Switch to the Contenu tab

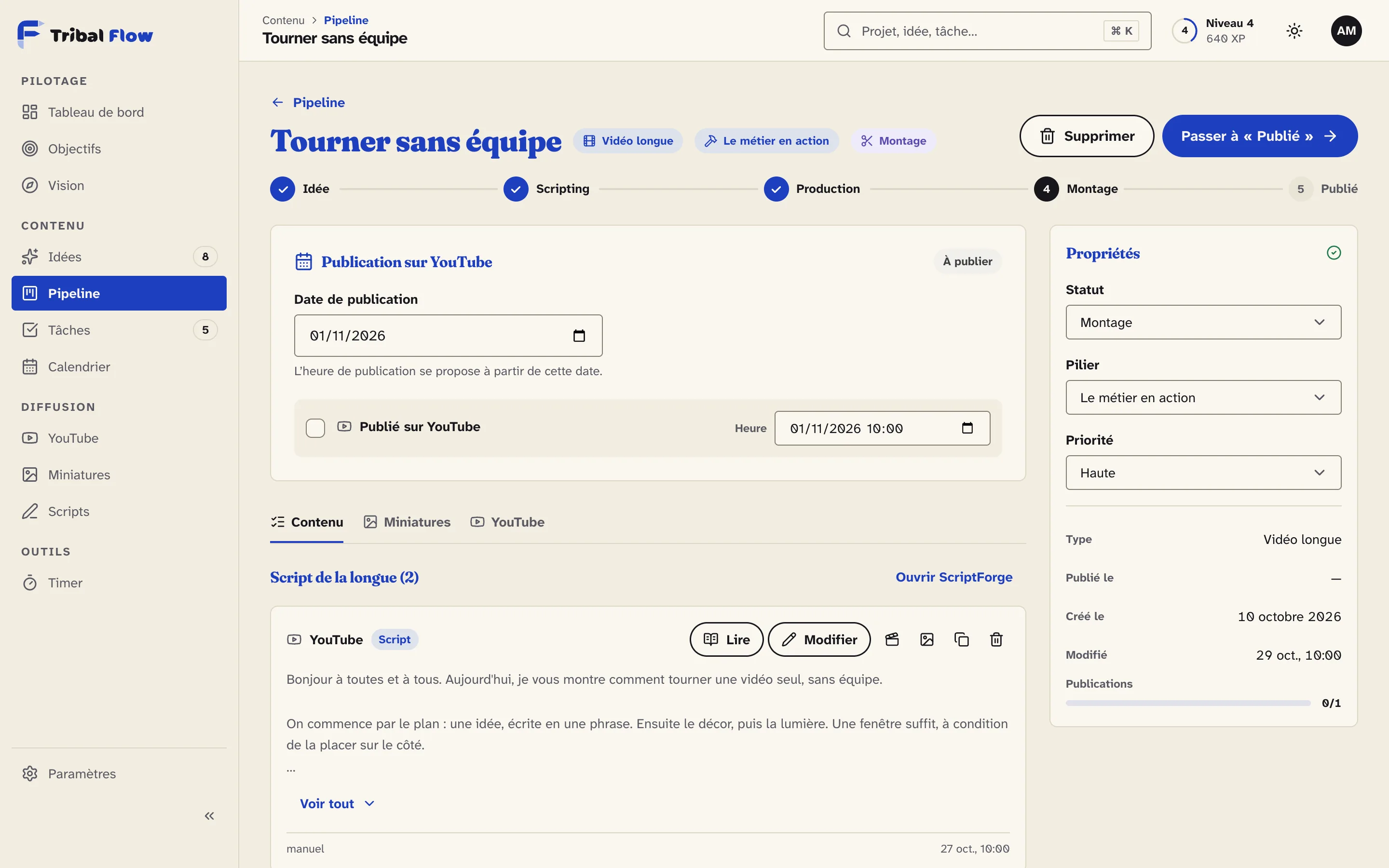coord(307,522)
